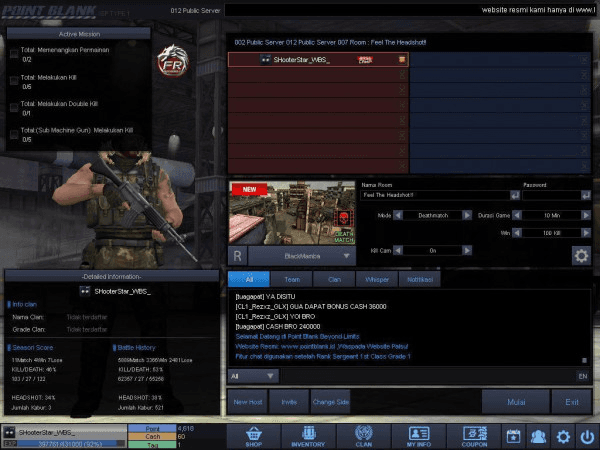Screen dimensions: 600x450
Task: Open the MY INFO card icon
Action: click(x=419, y=436)
